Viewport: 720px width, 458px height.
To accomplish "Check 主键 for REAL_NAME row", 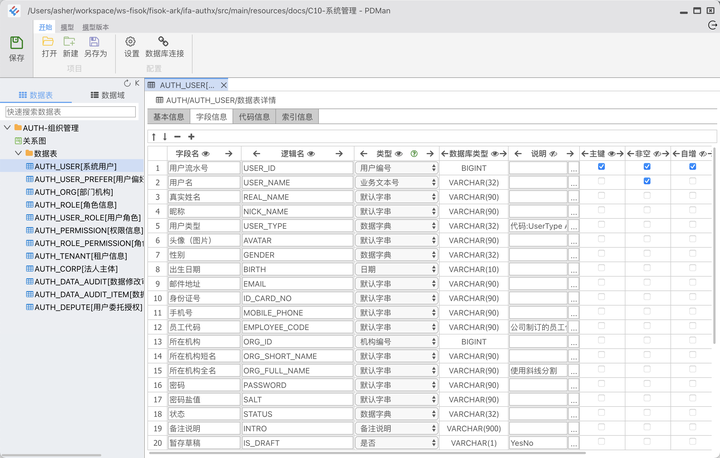I will [601, 196].
